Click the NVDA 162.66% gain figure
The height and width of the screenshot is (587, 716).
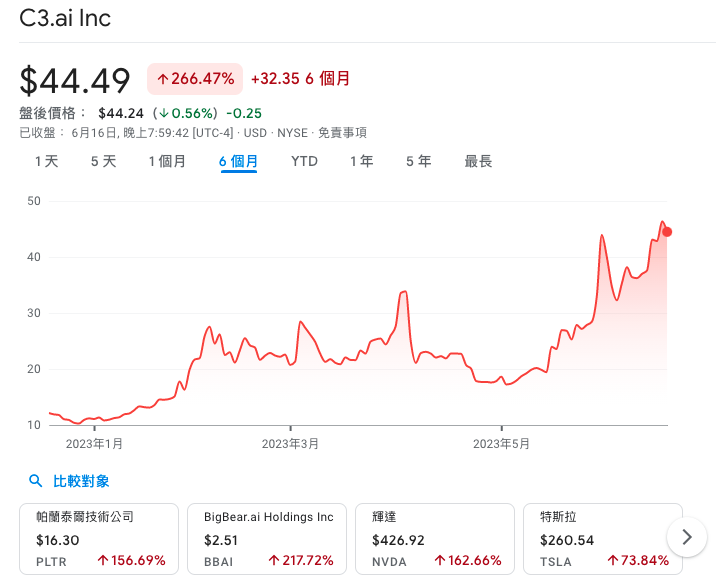click(x=468, y=561)
